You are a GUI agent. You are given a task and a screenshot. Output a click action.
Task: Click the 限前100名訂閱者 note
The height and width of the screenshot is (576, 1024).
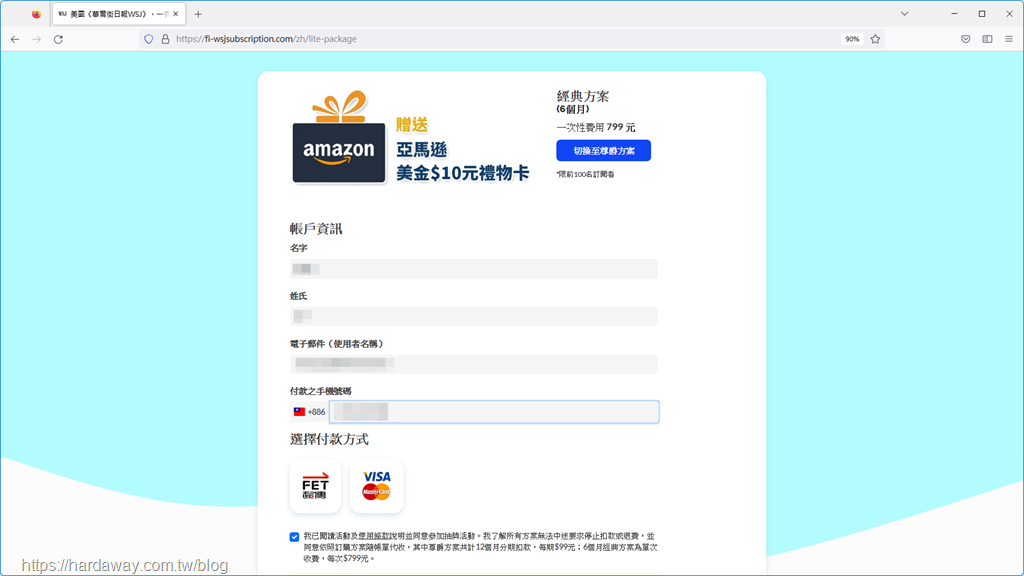[x=585, y=174]
